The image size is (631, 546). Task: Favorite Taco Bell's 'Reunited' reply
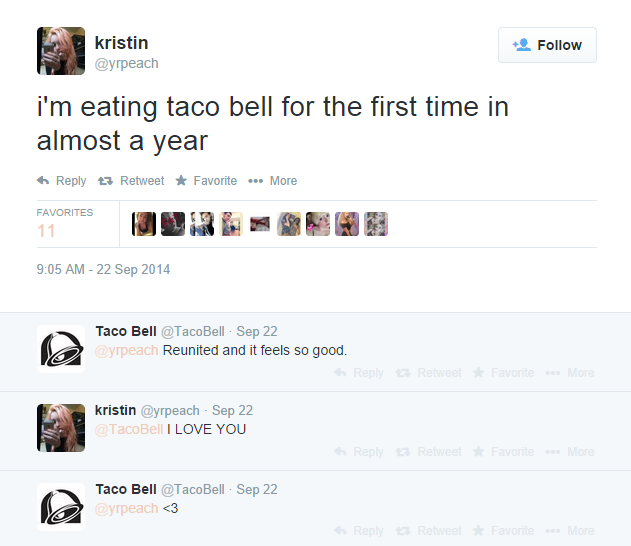pos(503,373)
